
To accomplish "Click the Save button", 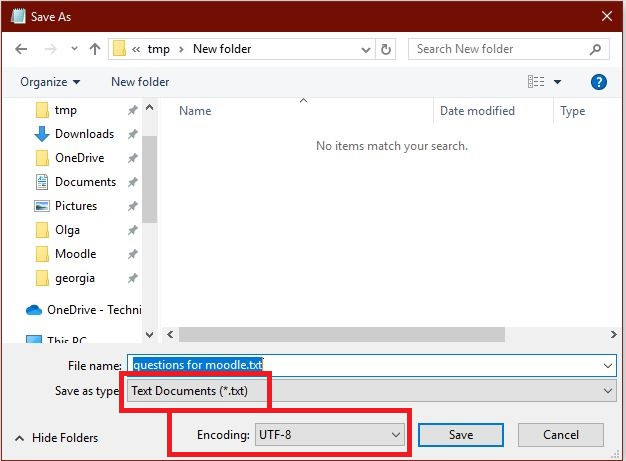I will click(461, 435).
